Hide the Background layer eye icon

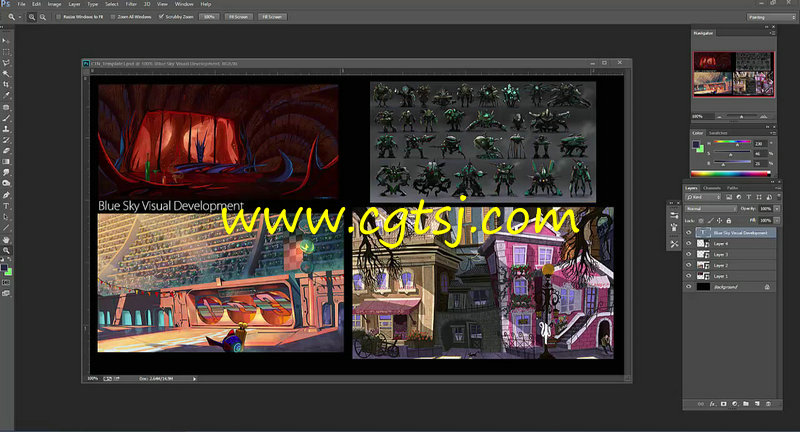689,287
